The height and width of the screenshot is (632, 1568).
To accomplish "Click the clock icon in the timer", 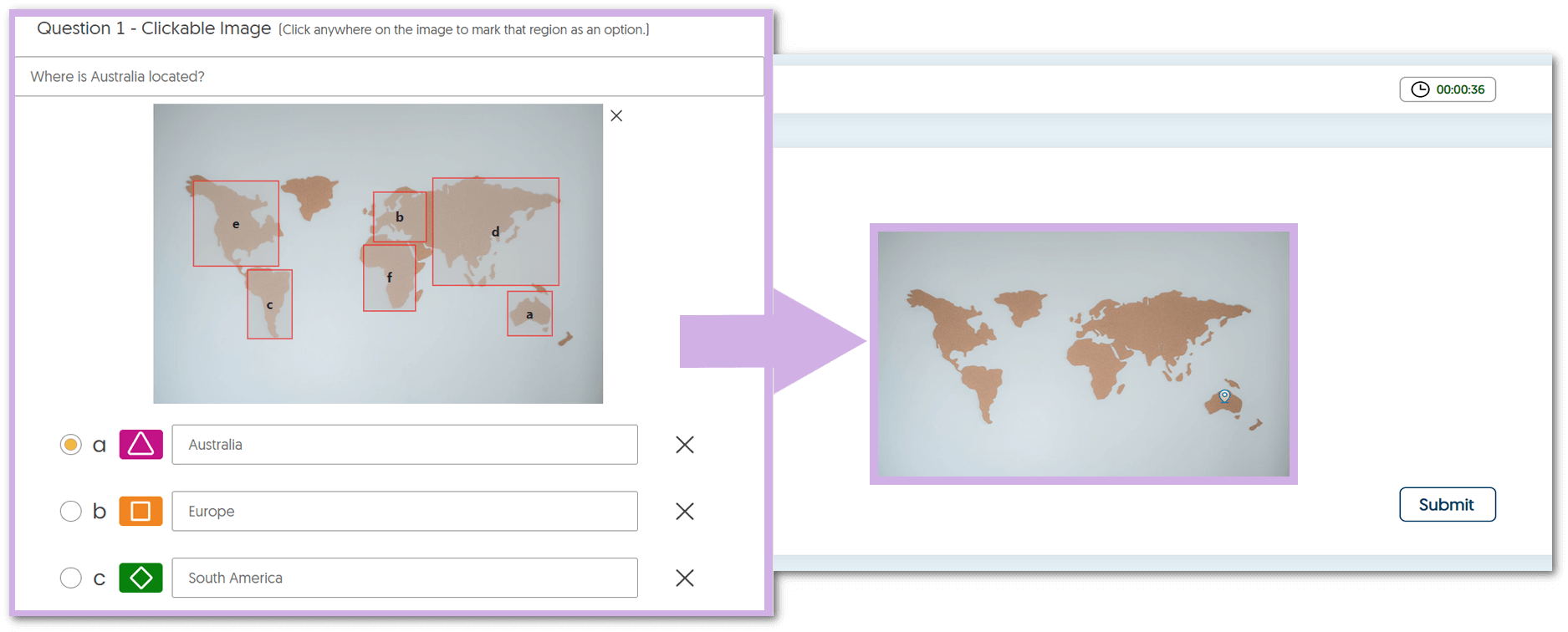I will point(1420,89).
